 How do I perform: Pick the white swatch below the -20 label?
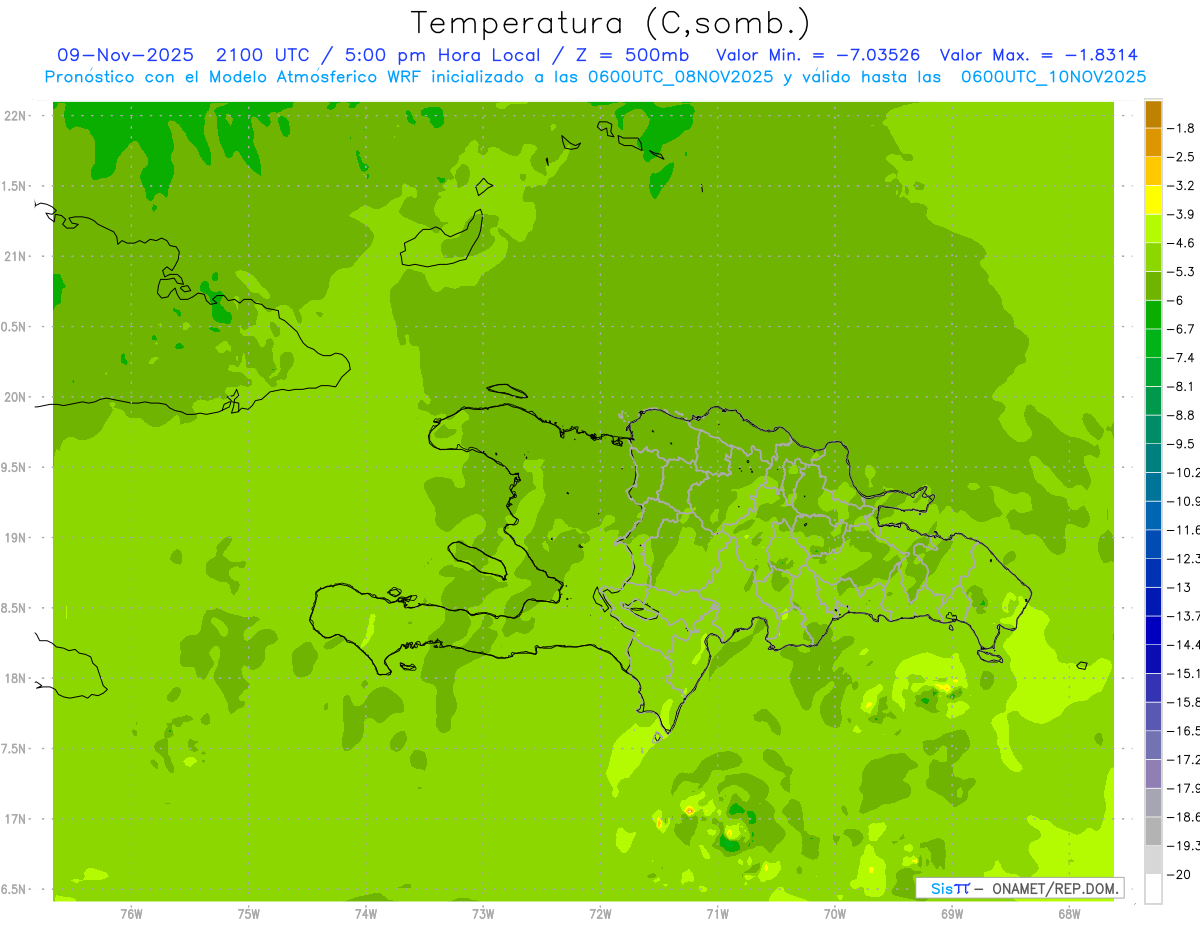(x=1153, y=889)
